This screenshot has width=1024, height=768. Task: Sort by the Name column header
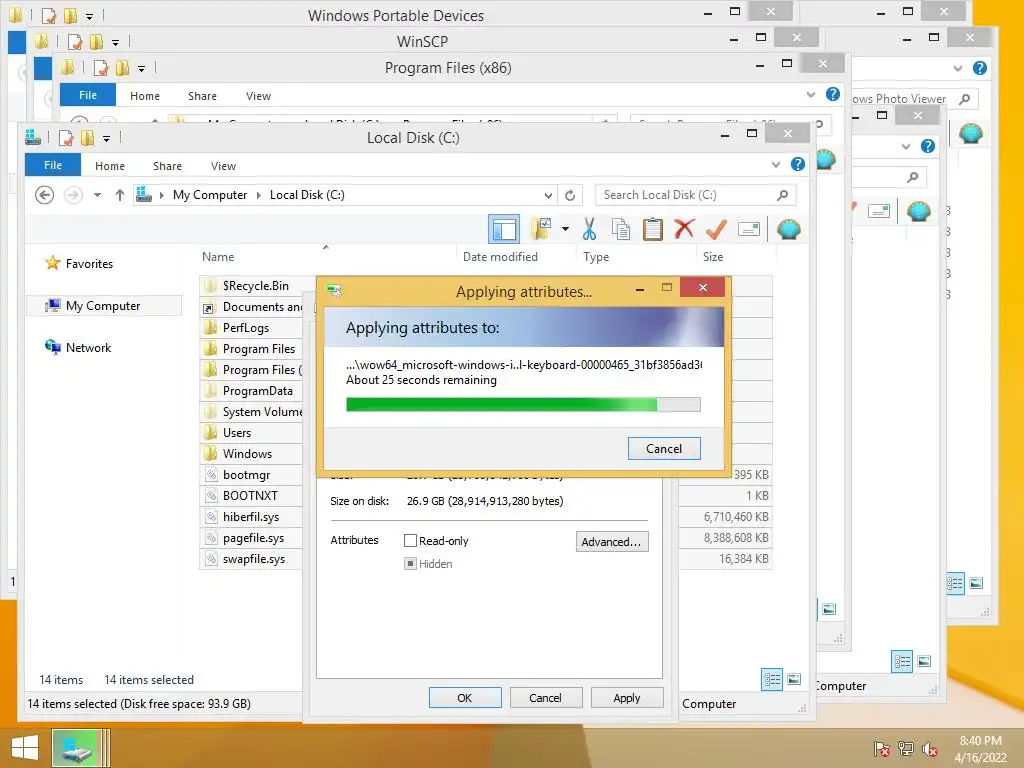[x=217, y=257]
